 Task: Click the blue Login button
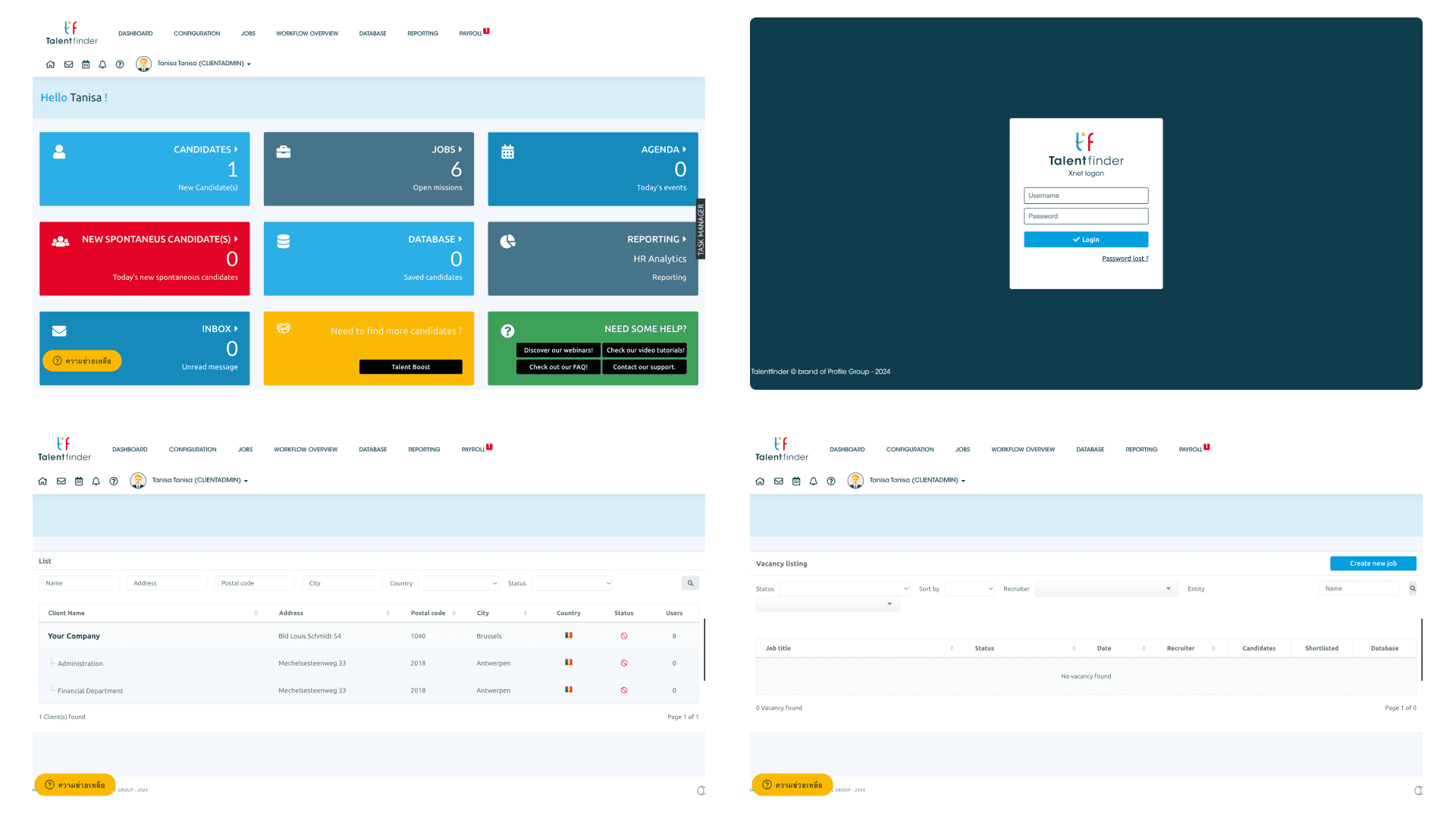click(1085, 240)
